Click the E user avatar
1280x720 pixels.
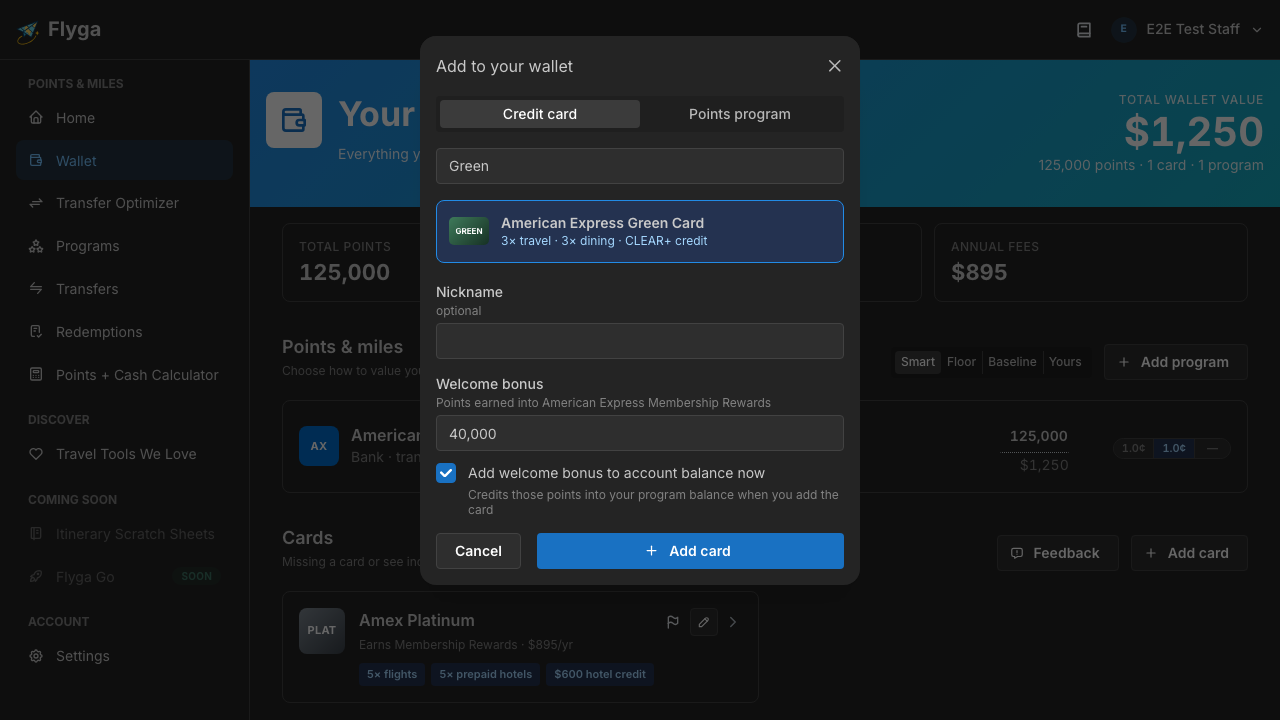tap(1123, 29)
